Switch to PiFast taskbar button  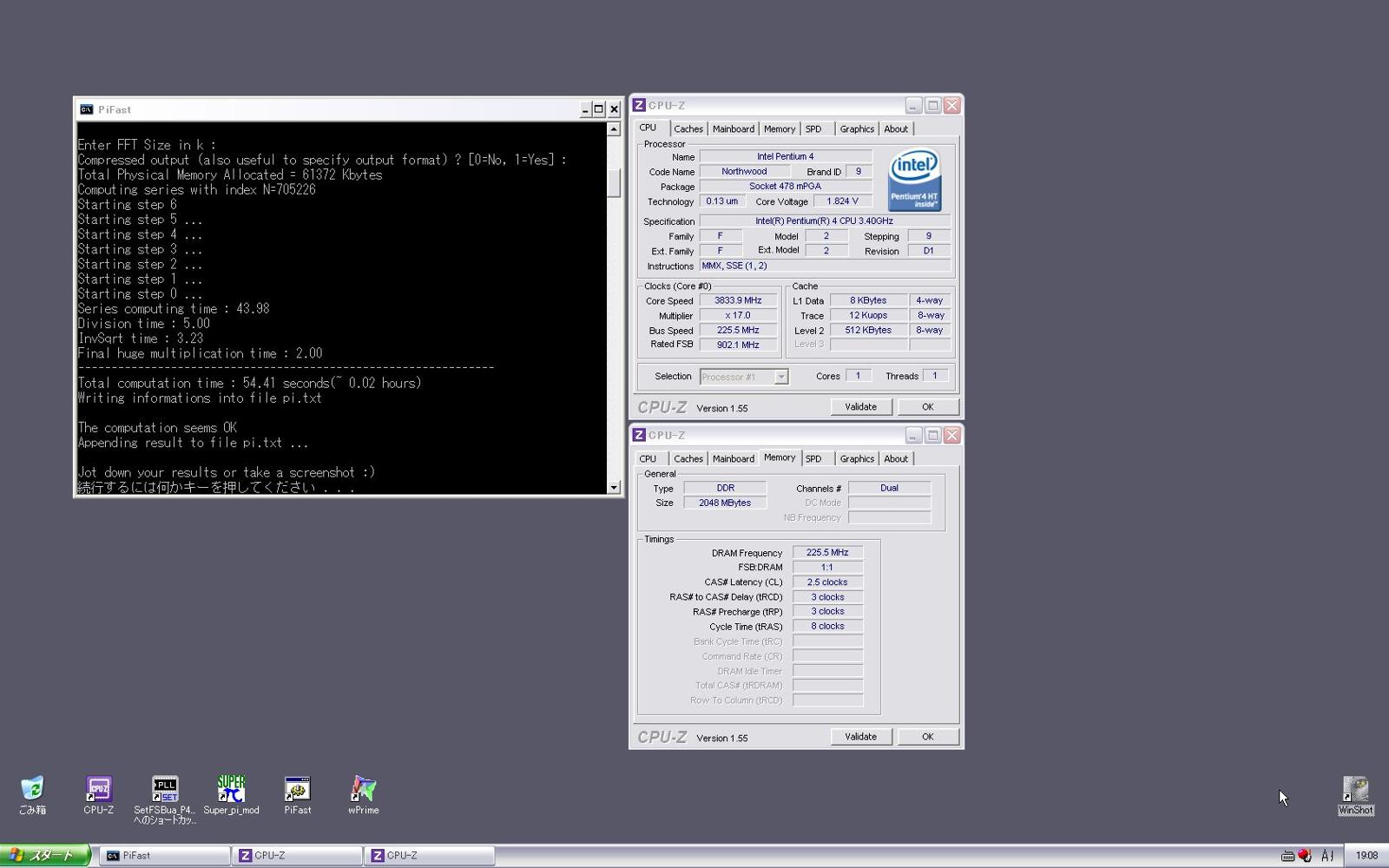coord(165,855)
